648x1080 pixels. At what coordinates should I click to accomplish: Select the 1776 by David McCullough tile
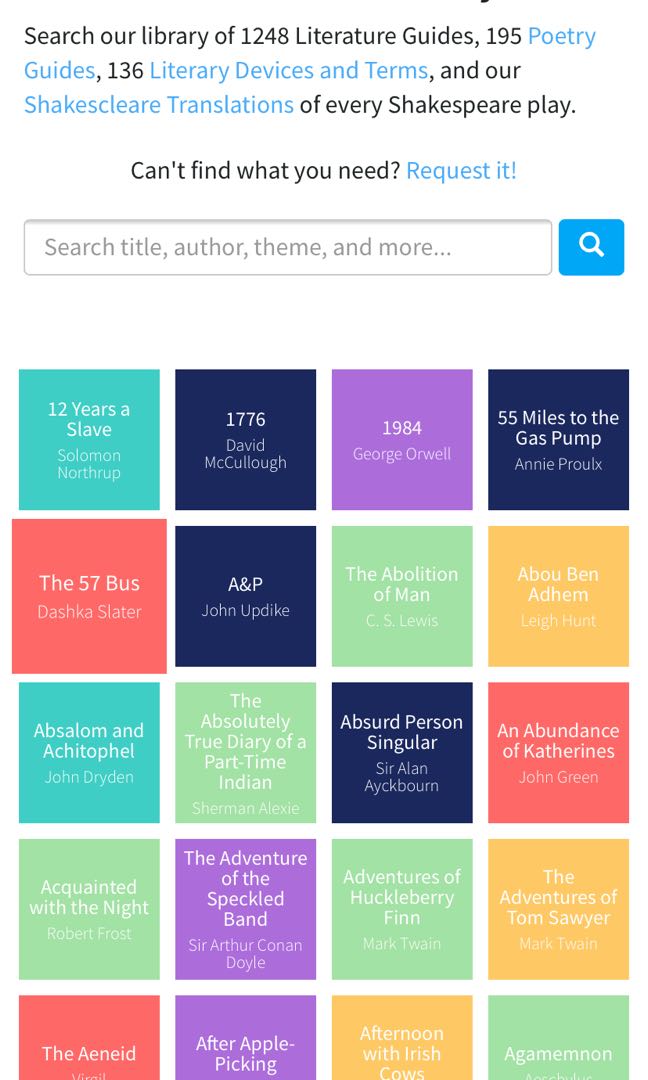245,440
